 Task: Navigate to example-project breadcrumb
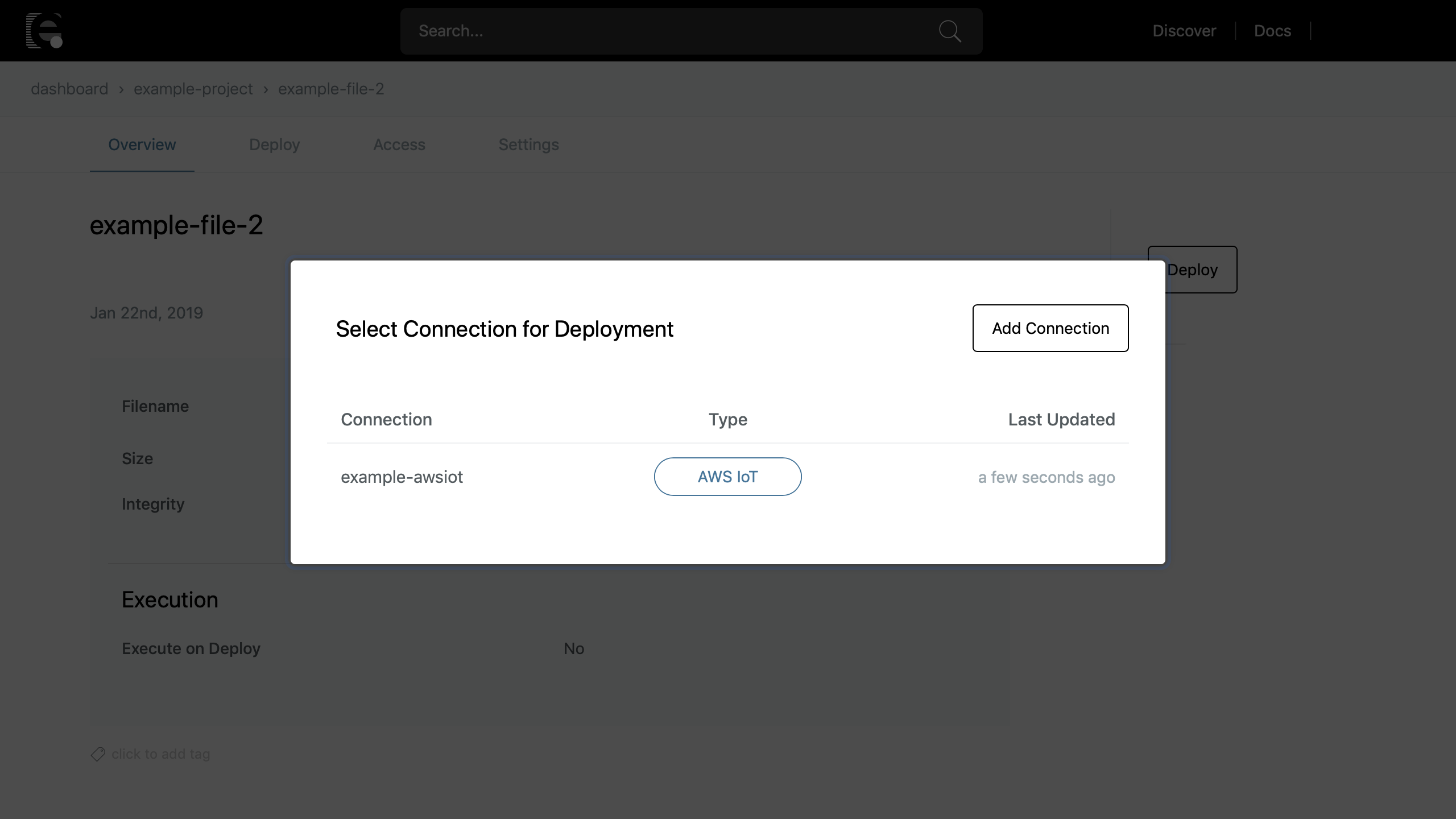pos(193,89)
